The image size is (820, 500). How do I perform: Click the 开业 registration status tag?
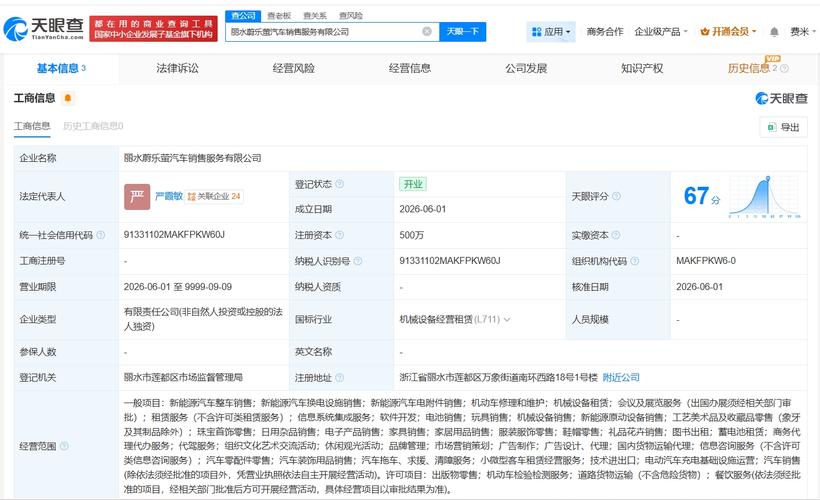413,184
